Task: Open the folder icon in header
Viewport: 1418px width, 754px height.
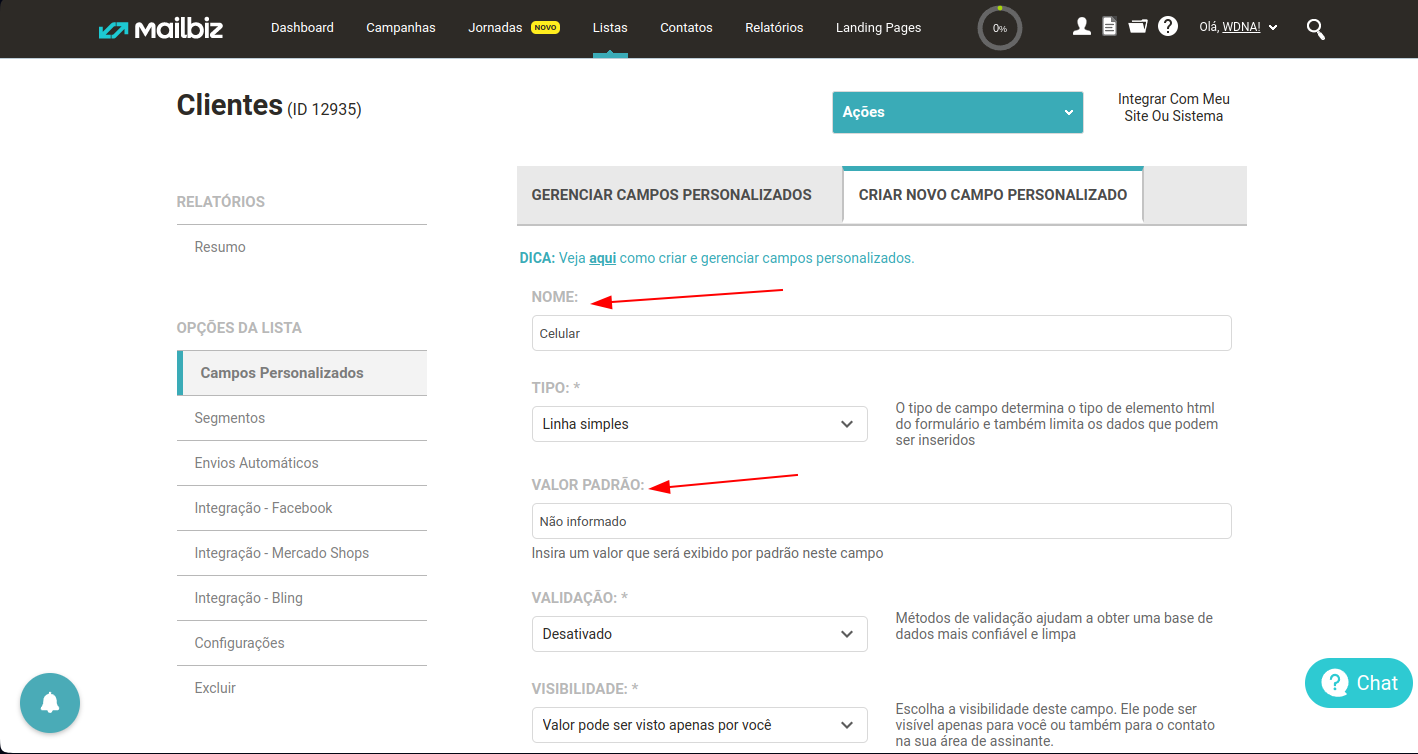Action: point(1137,27)
